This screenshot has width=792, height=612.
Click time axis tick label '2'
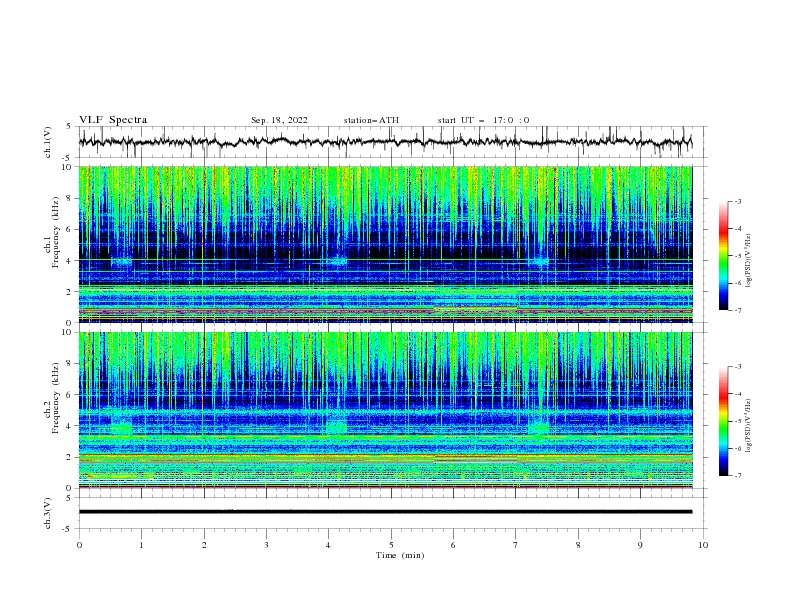(x=204, y=545)
